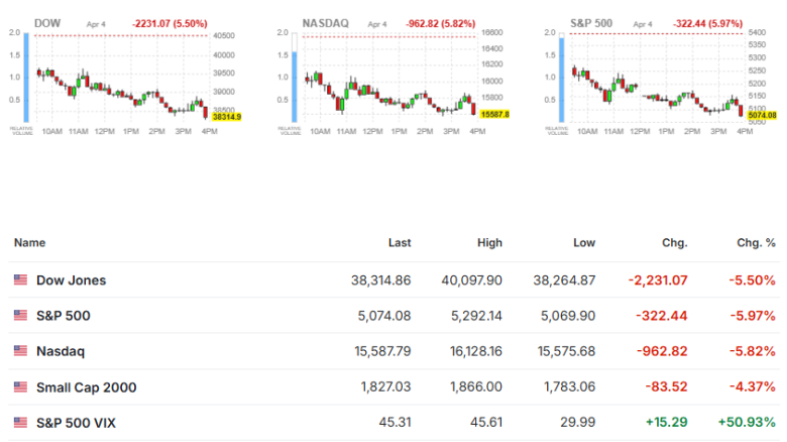Click the DOW relative volume blue bar
787x442 pixels.
click(26, 78)
